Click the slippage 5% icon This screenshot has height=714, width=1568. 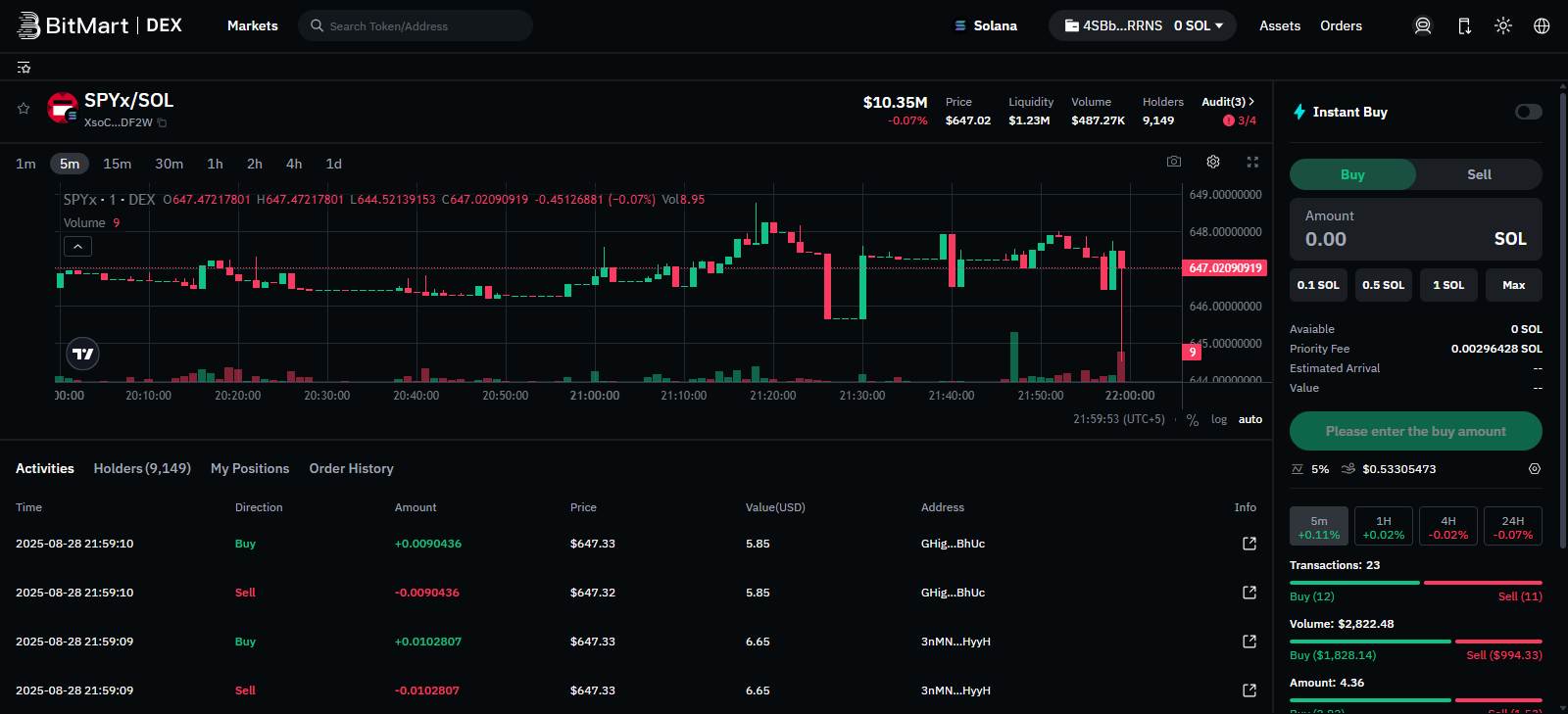pos(1298,469)
